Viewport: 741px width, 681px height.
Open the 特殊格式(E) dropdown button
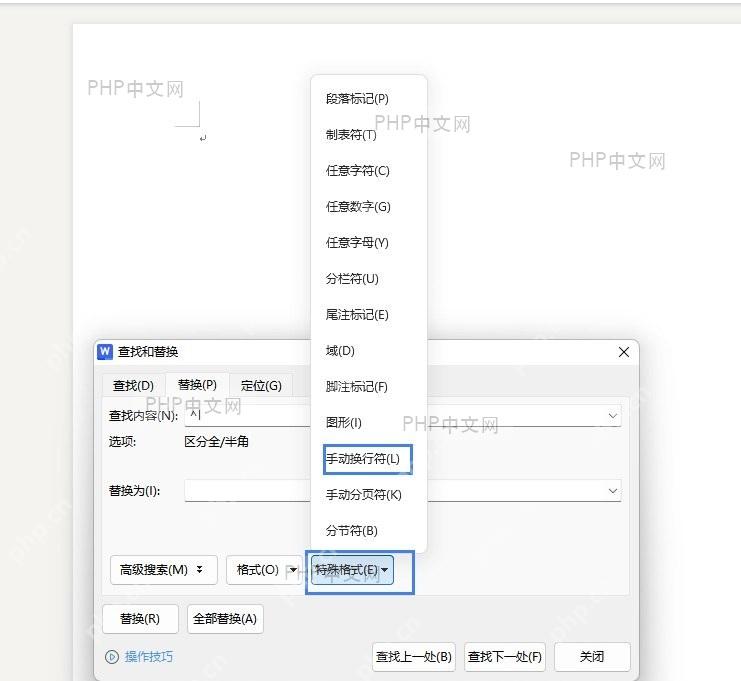pyautogui.click(x=352, y=570)
